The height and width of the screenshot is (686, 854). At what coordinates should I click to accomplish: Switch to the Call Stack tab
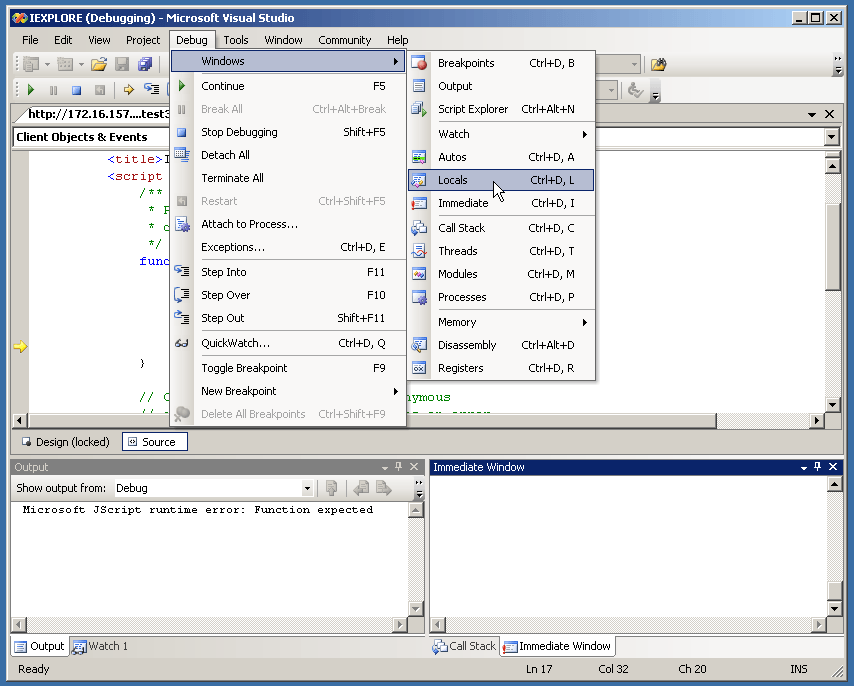coord(465,646)
